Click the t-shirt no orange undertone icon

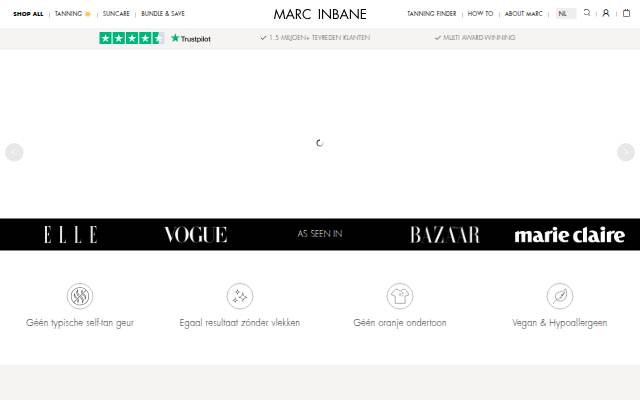[x=400, y=296]
